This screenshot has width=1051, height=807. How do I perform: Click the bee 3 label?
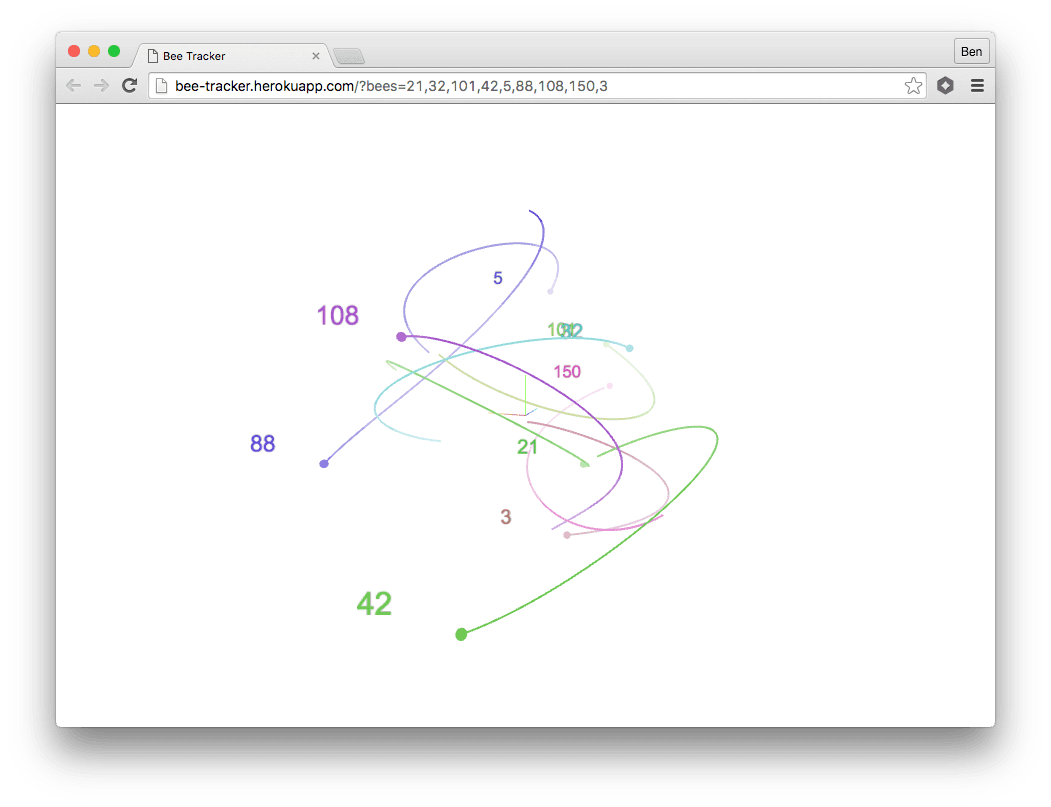pos(505,517)
